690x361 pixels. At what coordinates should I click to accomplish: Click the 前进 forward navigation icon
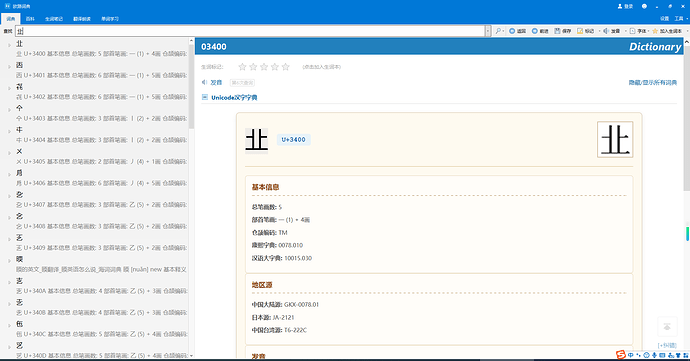point(535,31)
